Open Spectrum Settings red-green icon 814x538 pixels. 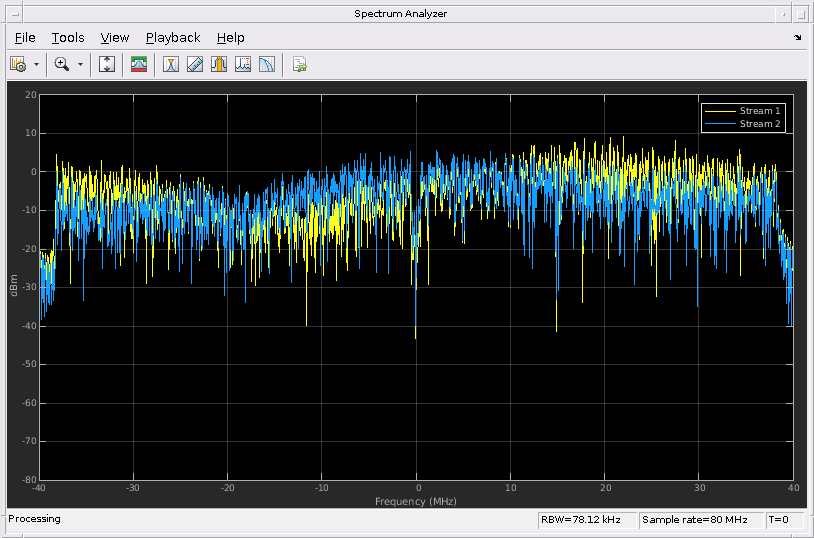point(139,64)
